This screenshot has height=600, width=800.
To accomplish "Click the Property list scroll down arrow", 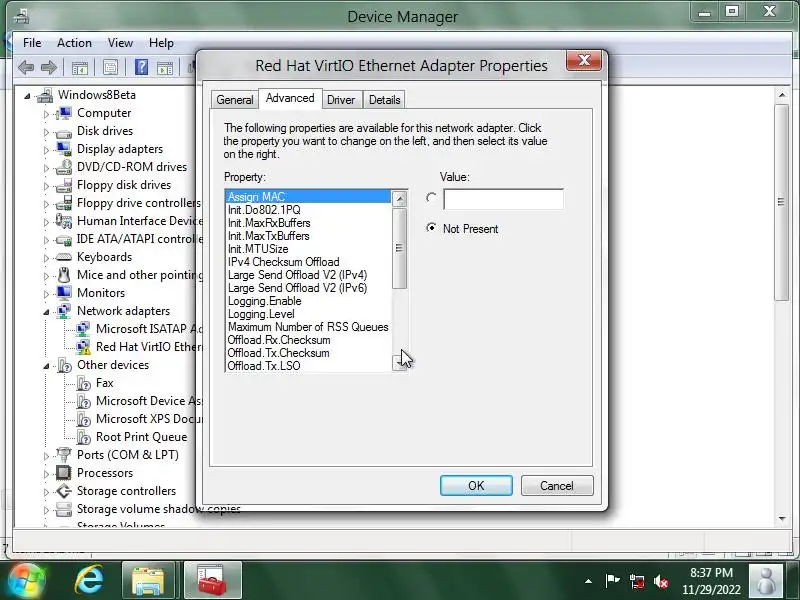I will [x=399, y=363].
